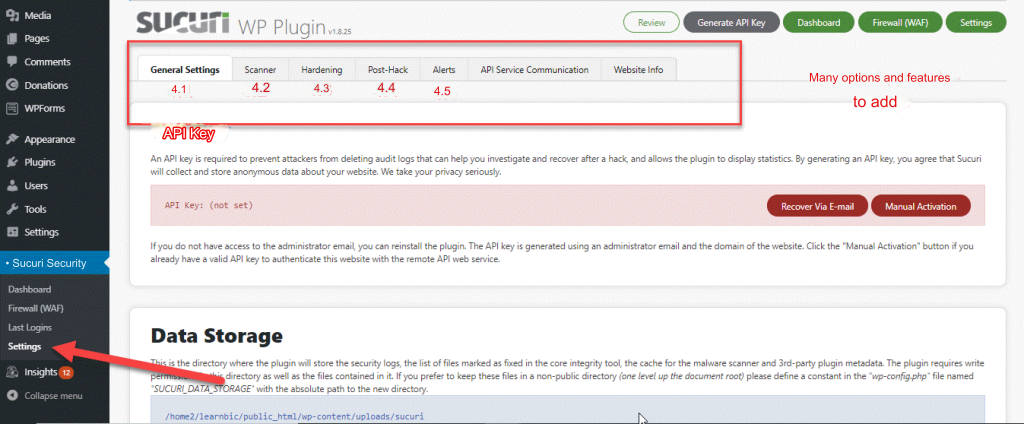1024x424 pixels.
Task: Click the Media menu icon
Action: pyautogui.click(x=12, y=15)
